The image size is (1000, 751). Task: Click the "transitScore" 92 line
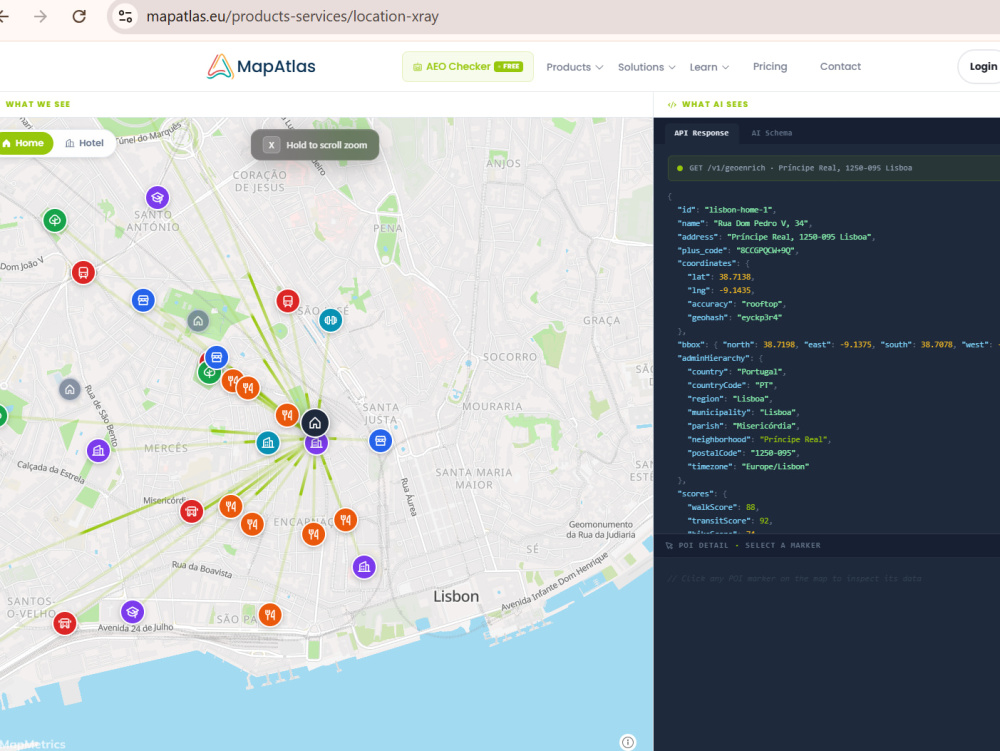coord(730,521)
